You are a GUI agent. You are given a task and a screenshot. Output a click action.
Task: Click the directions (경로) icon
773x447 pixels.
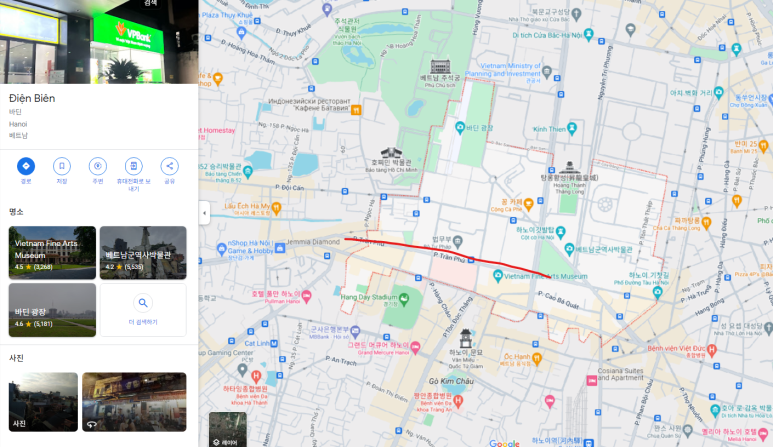coord(26,166)
